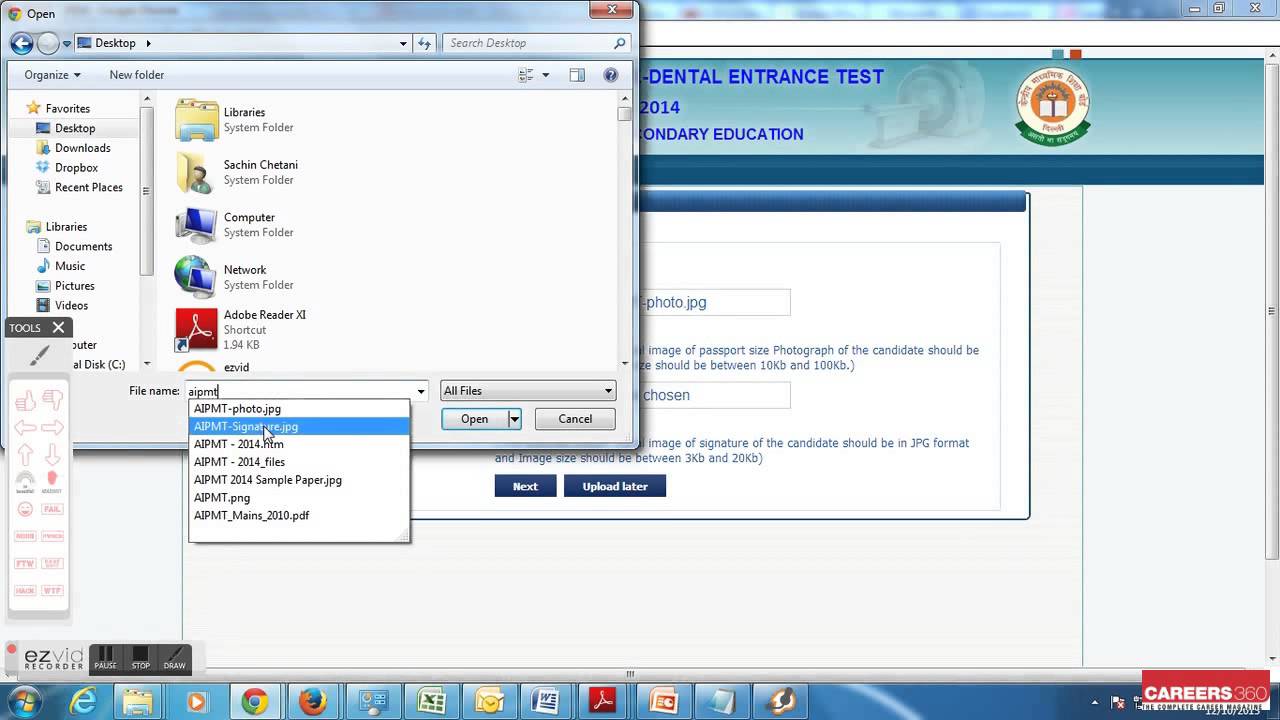This screenshot has width=1280, height=720.
Task: Expand the Desktop address bar dropdown
Action: (x=403, y=43)
